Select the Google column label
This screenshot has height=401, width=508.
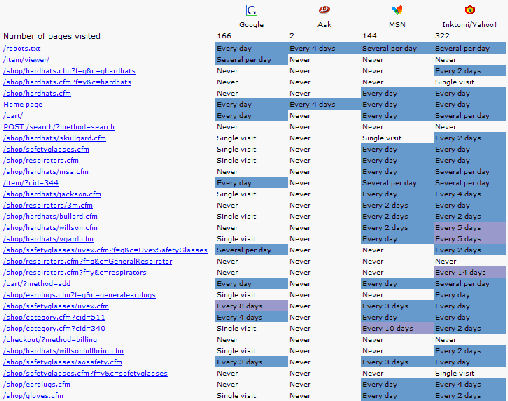pyautogui.click(x=251, y=24)
